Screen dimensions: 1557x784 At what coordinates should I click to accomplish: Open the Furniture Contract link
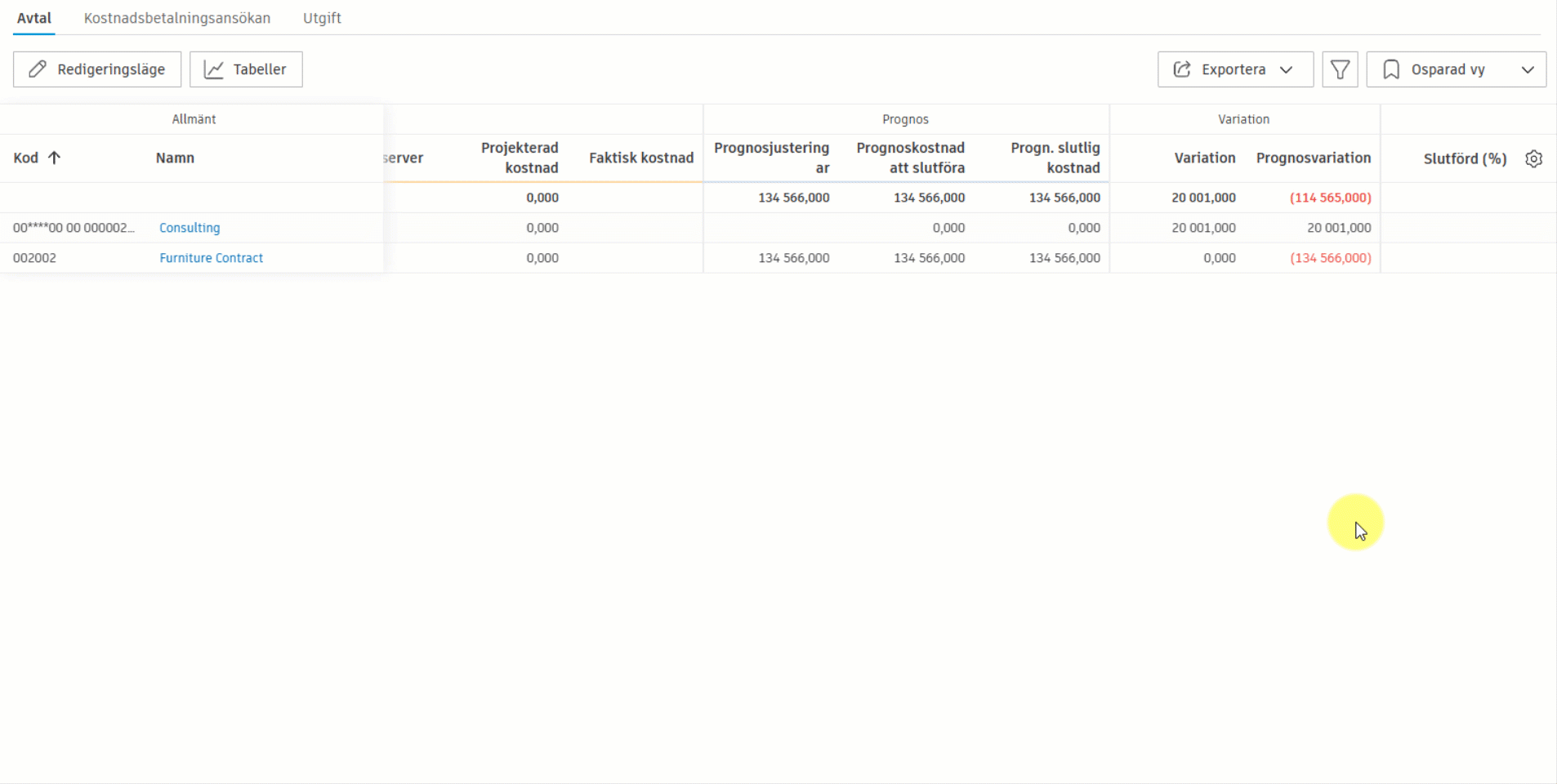click(x=211, y=258)
